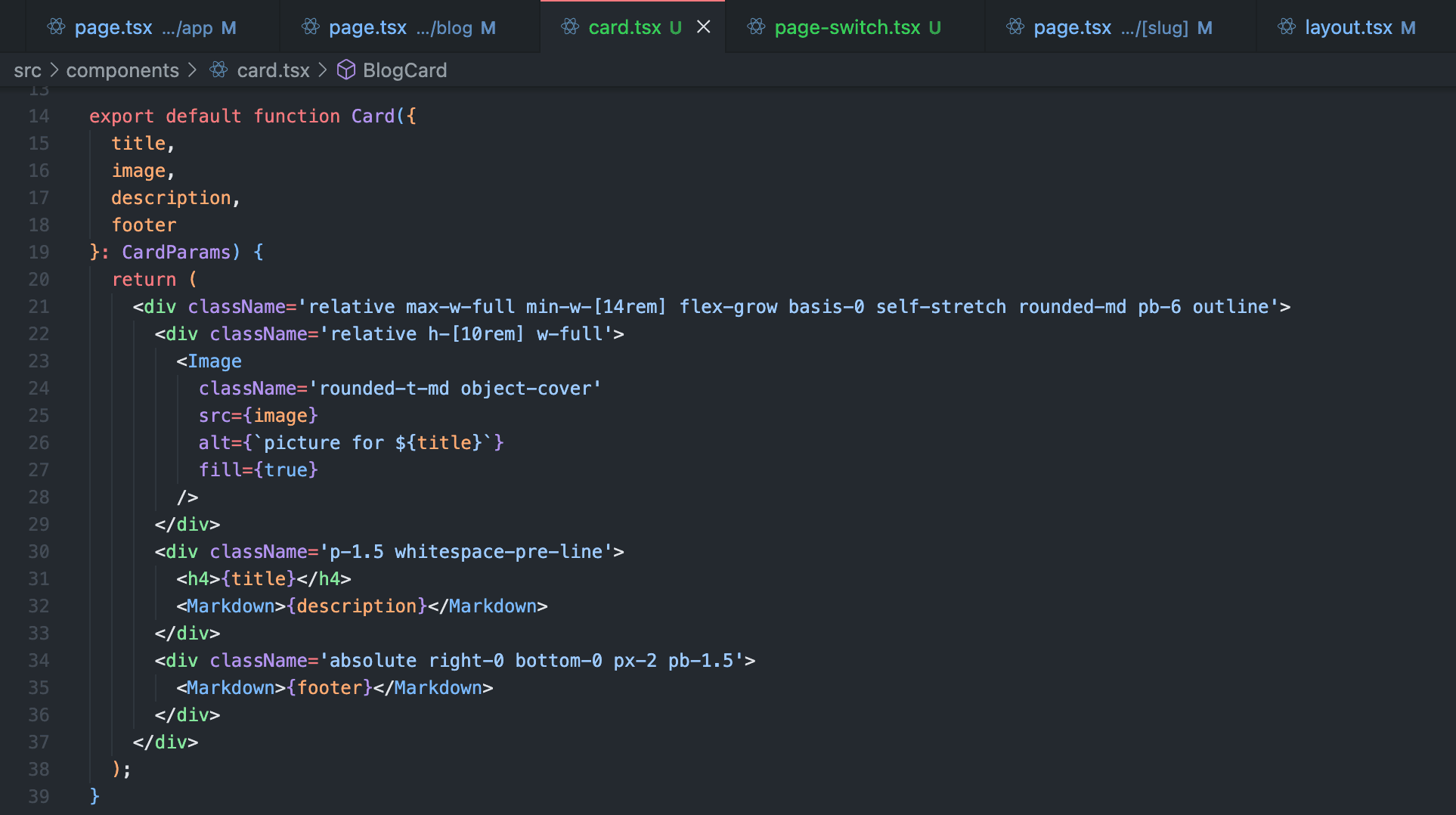The image size is (1456, 815).
Task: Click 'min-w-[14rem]' in the className string
Action: tap(596, 307)
